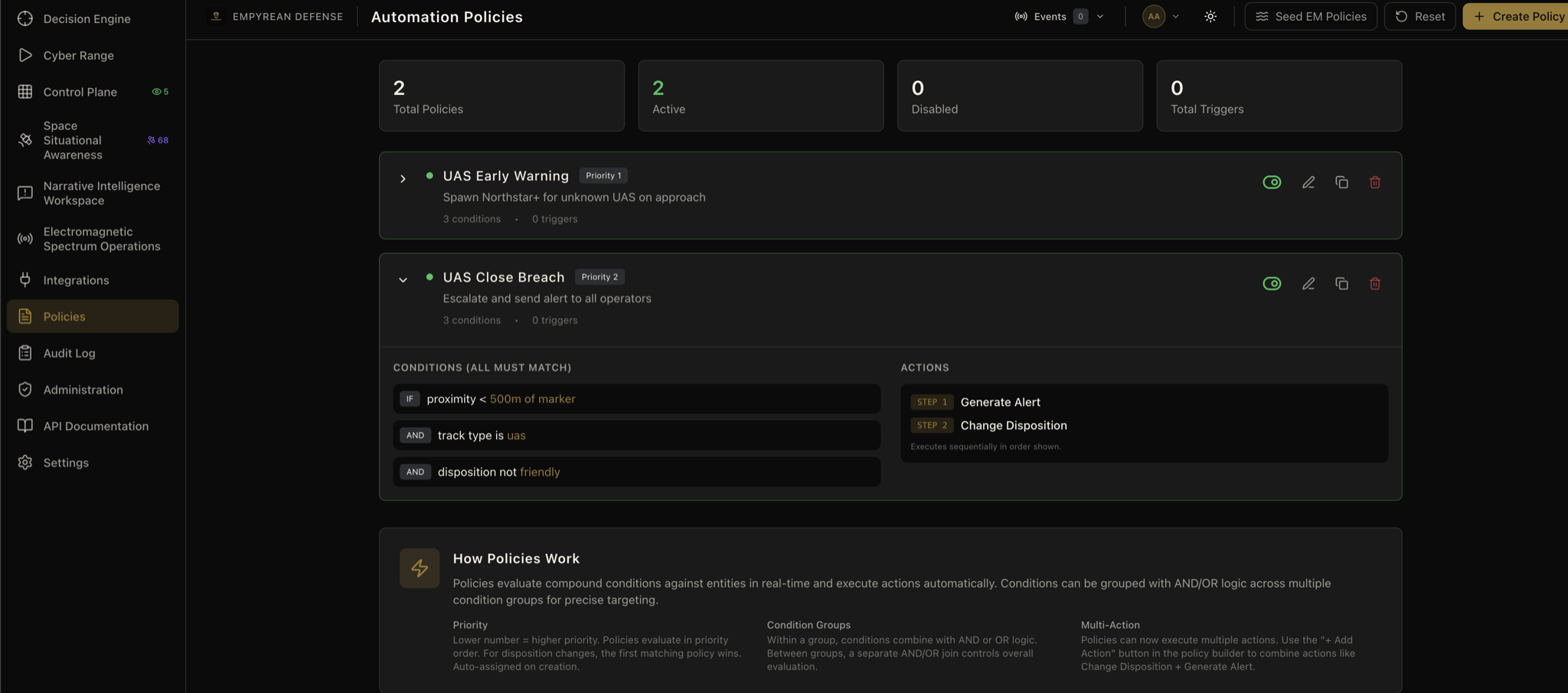Collapse the UAS Close Breach policy
The width and height of the screenshot is (1568, 693).
(x=403, y=279)
